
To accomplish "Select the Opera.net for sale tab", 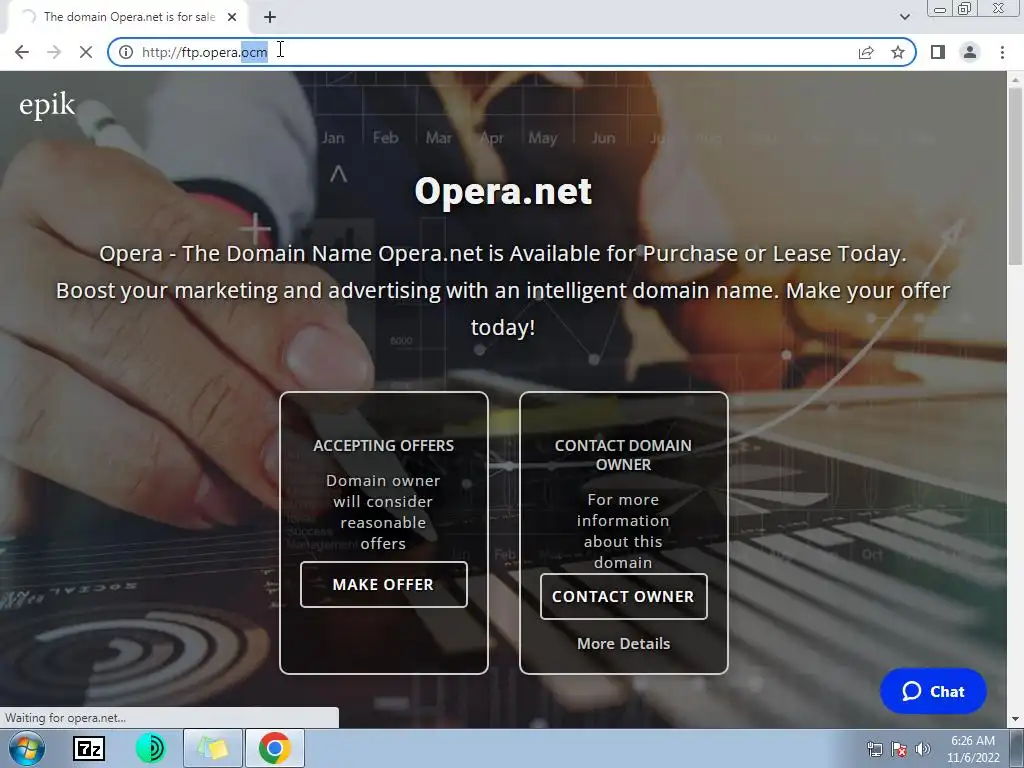I will tap(128, 17).
